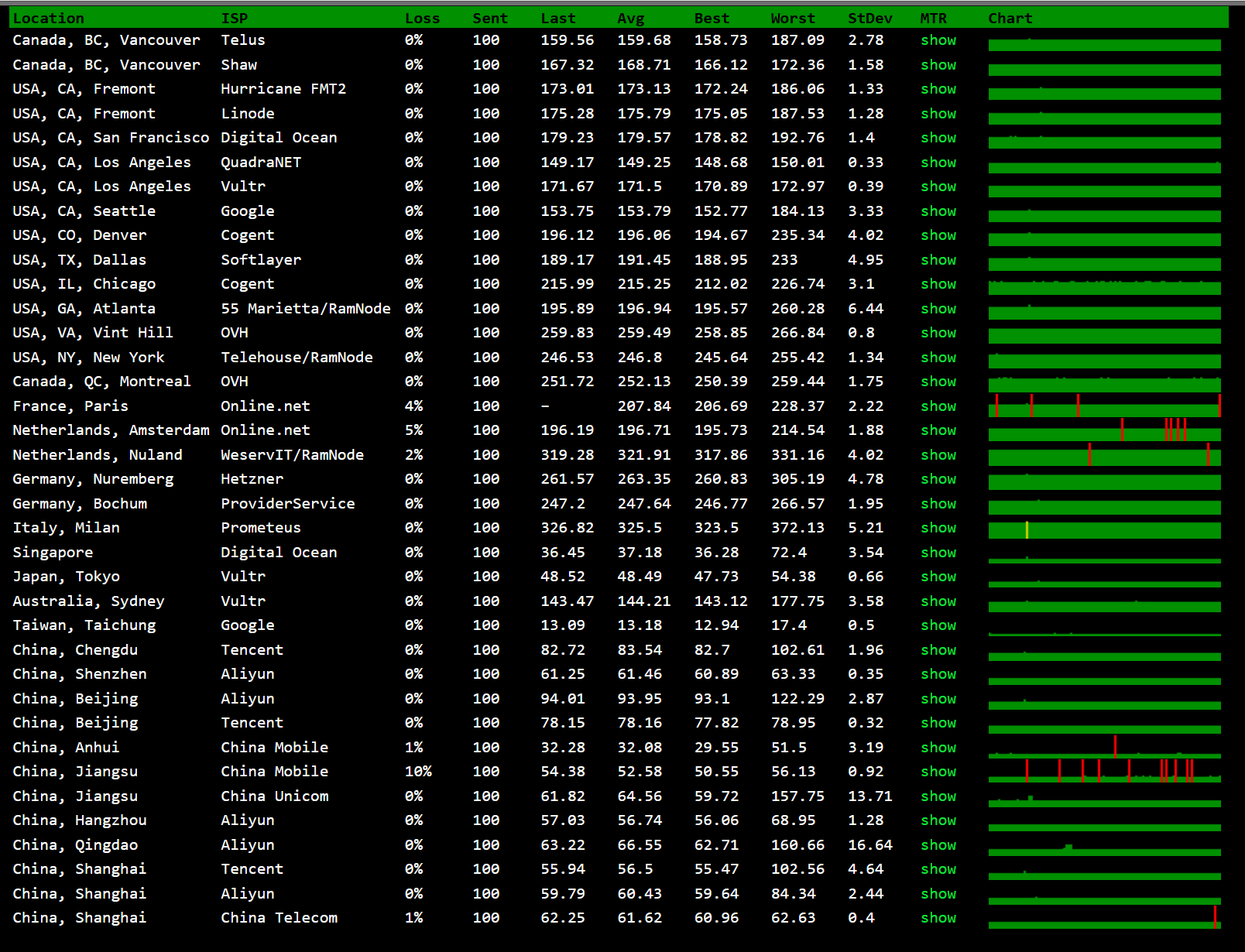The width and height of the screenshot is (1245, 952).
Task: Click 'show' for Amsterdam Online.net row
Action: pos(938,430)
